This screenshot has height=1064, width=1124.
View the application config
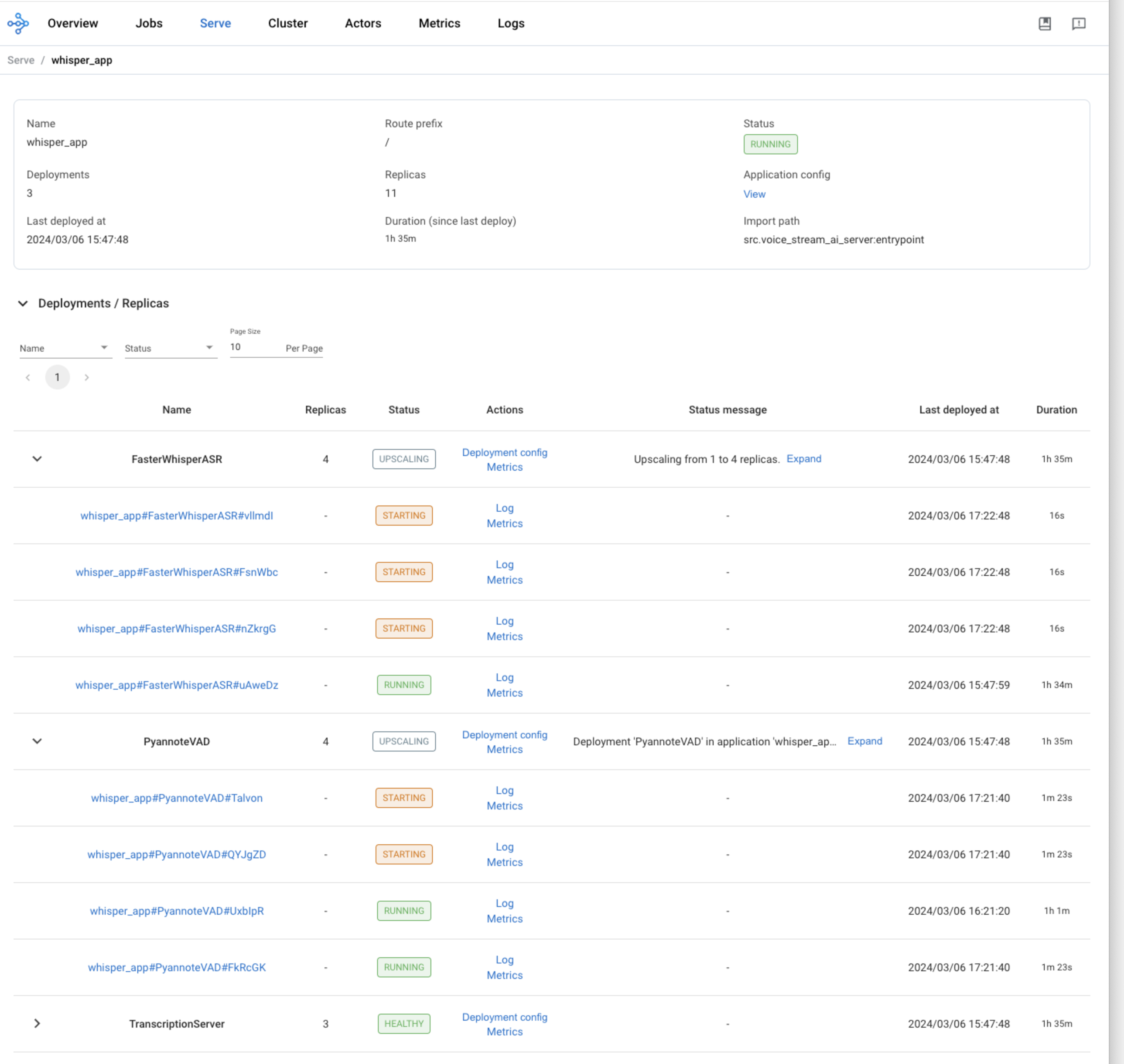[754, 194]
